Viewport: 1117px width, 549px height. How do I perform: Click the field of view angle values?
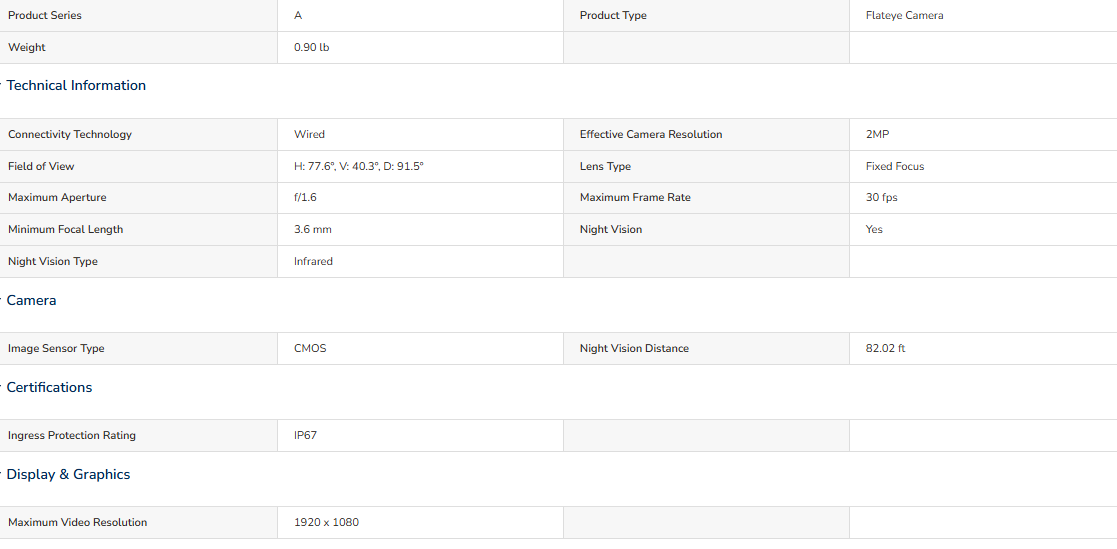tap(359, 167)
